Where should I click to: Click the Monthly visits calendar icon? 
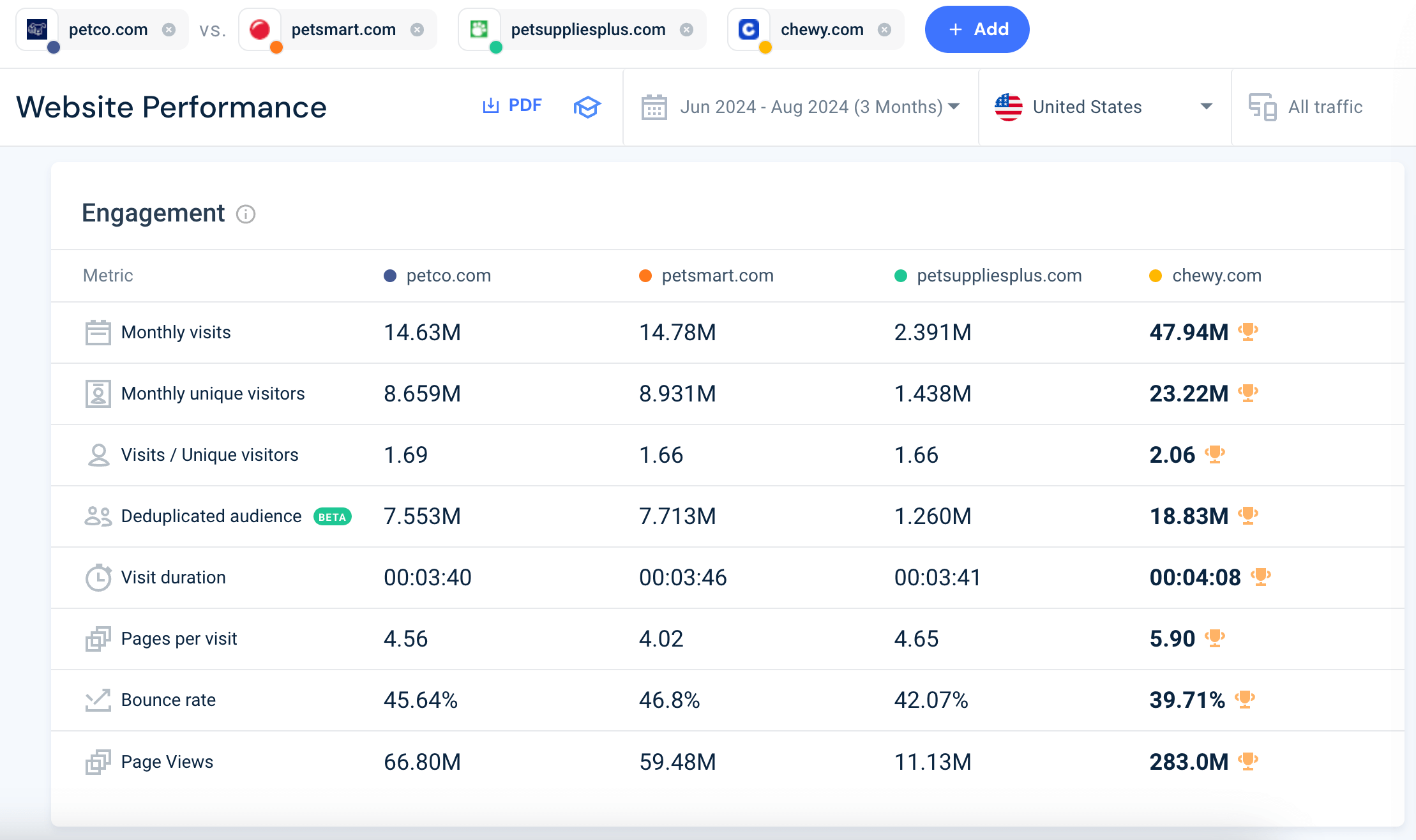pyautogui.click(x=98, y=332)
